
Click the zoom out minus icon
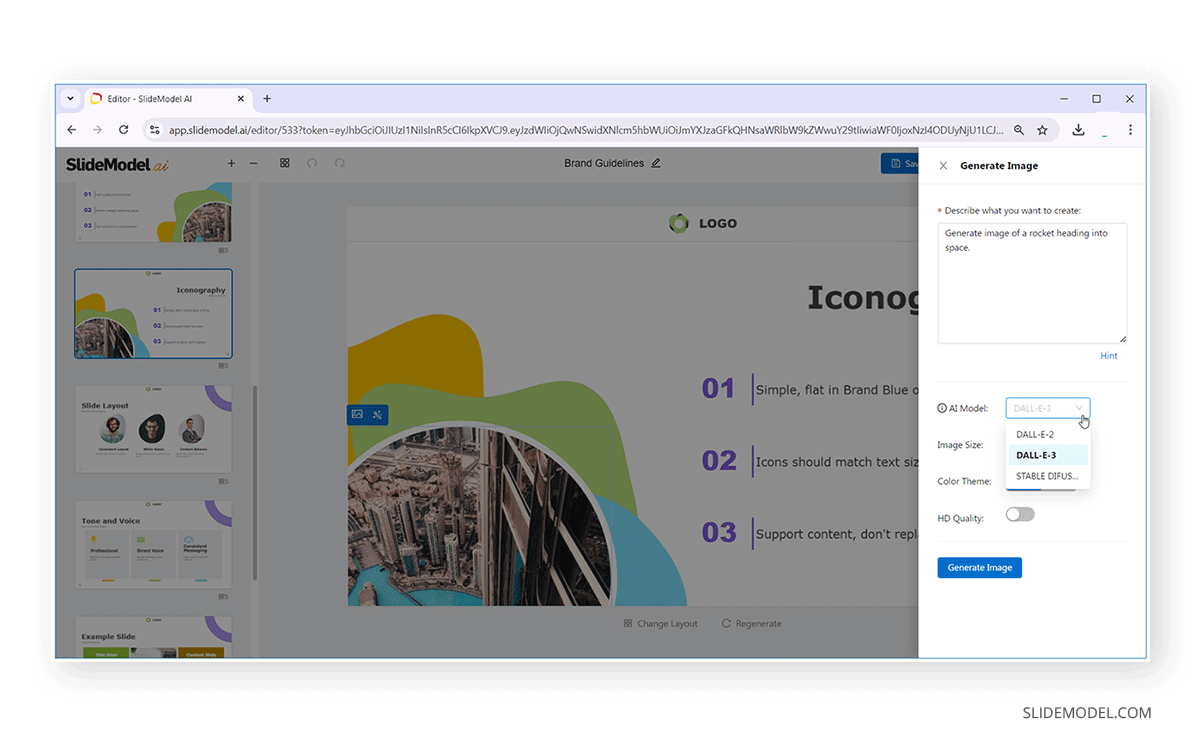[x=253, y=163]
